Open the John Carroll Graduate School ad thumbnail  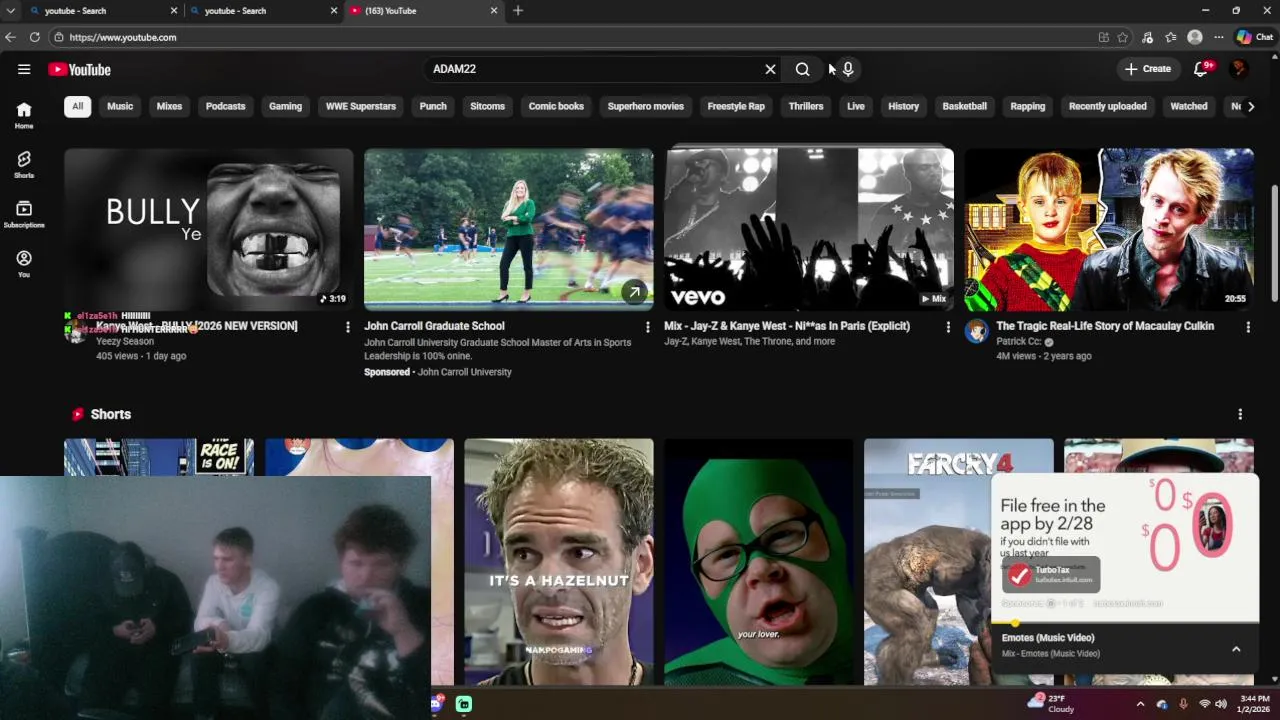(509, 229)
